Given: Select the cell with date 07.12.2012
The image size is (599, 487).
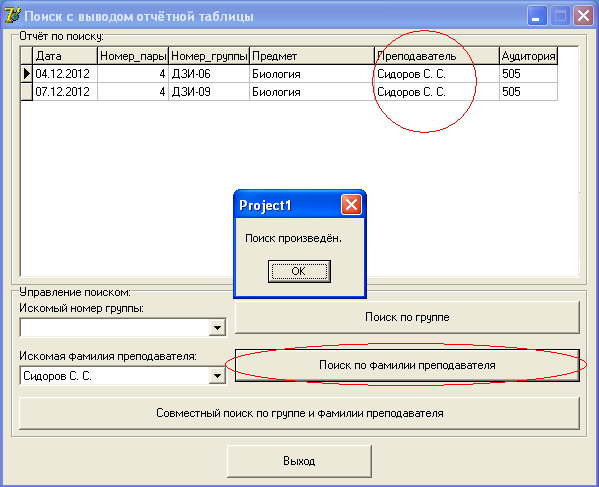Looking at the screenshot, I should [x=65, y=92].
